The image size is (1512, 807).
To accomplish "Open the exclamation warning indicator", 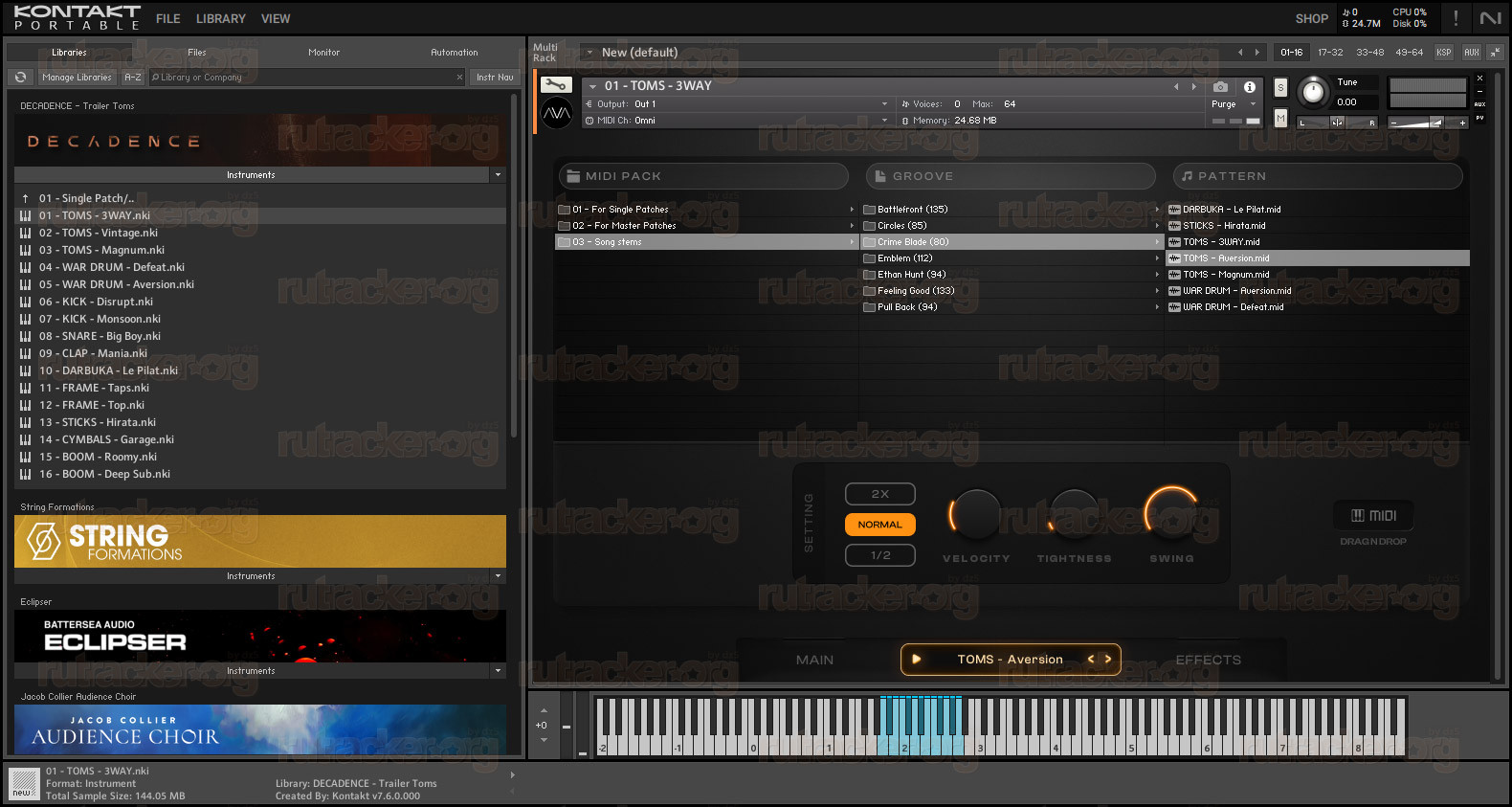I will point(1456,18).
